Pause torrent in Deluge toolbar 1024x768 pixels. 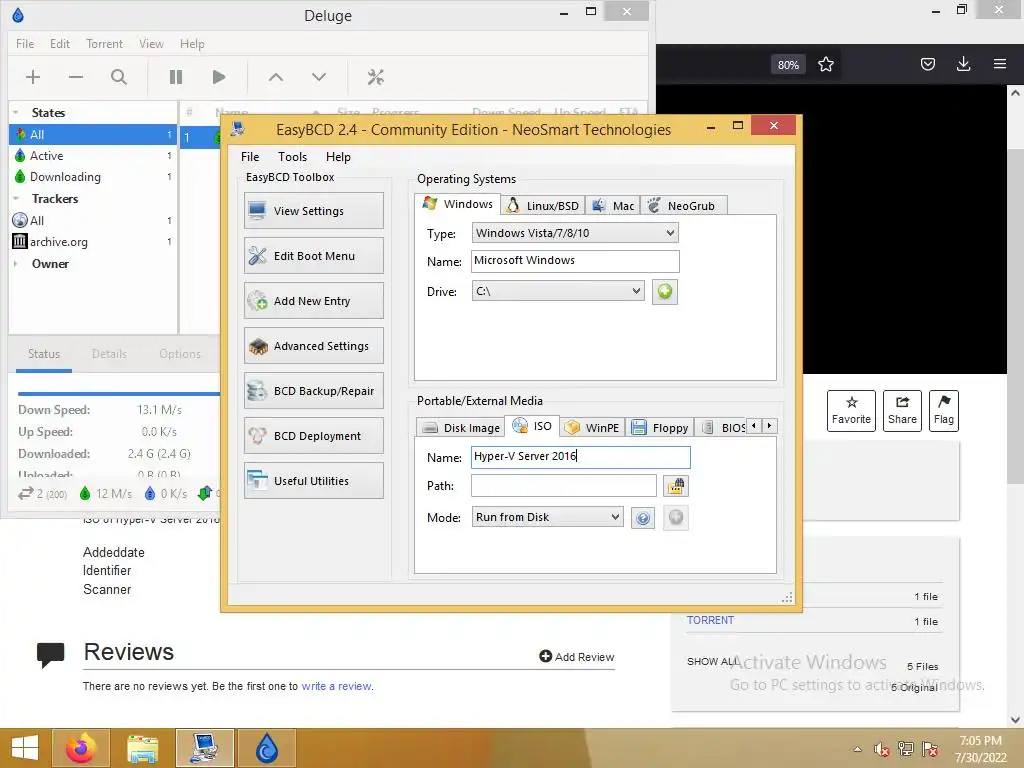click(x=176, y=77)
